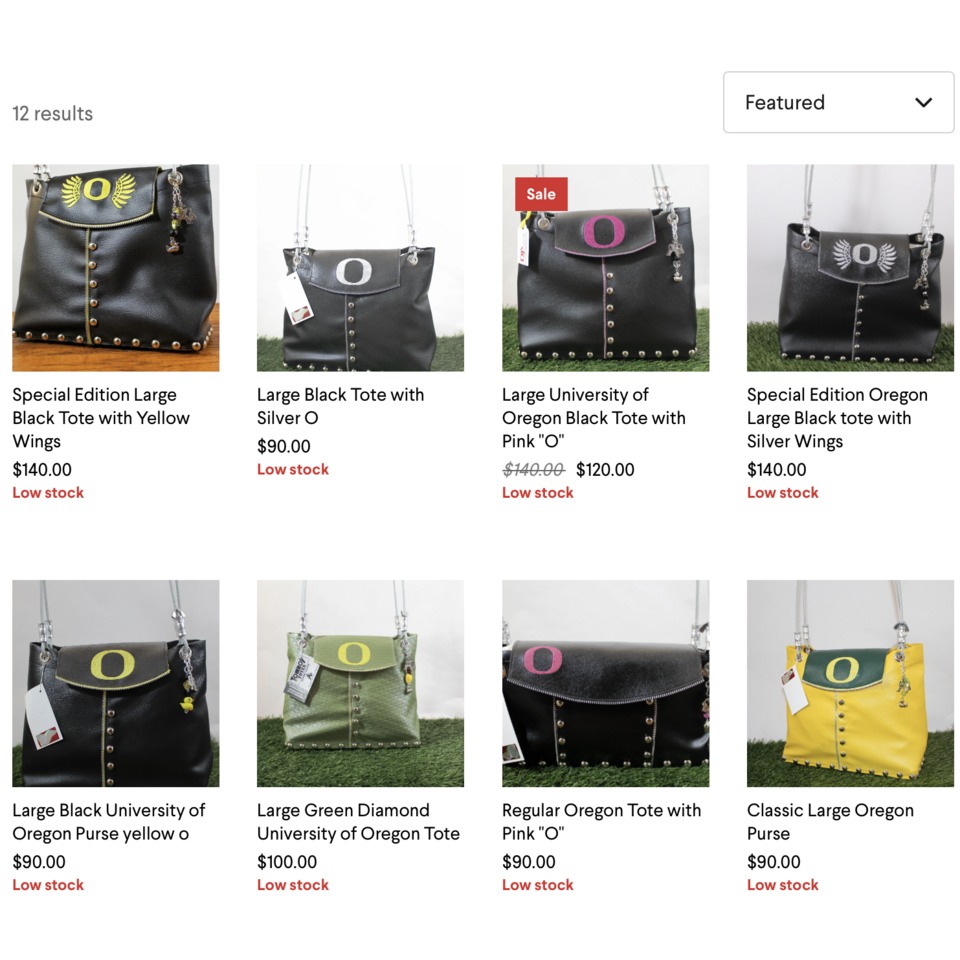
Task: Click Large Black University of Oregon Purse title
Action: [x=109, y=822]
